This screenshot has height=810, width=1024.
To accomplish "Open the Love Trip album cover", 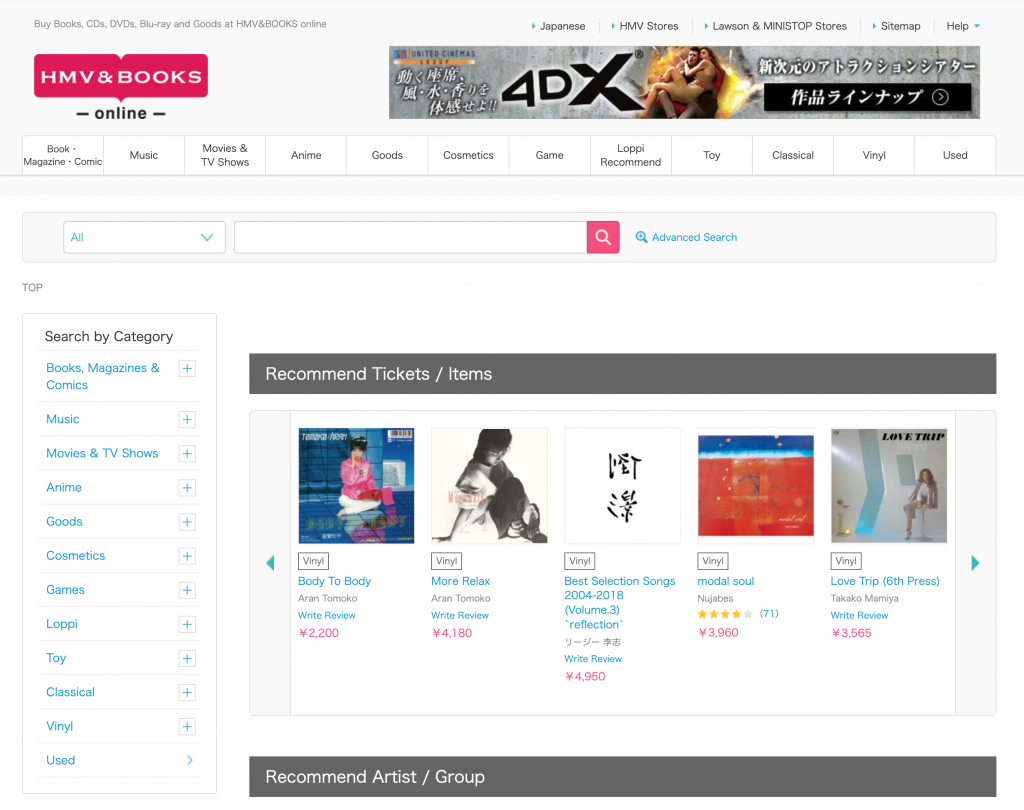I will pyautogui.click(x=888, y=486).
